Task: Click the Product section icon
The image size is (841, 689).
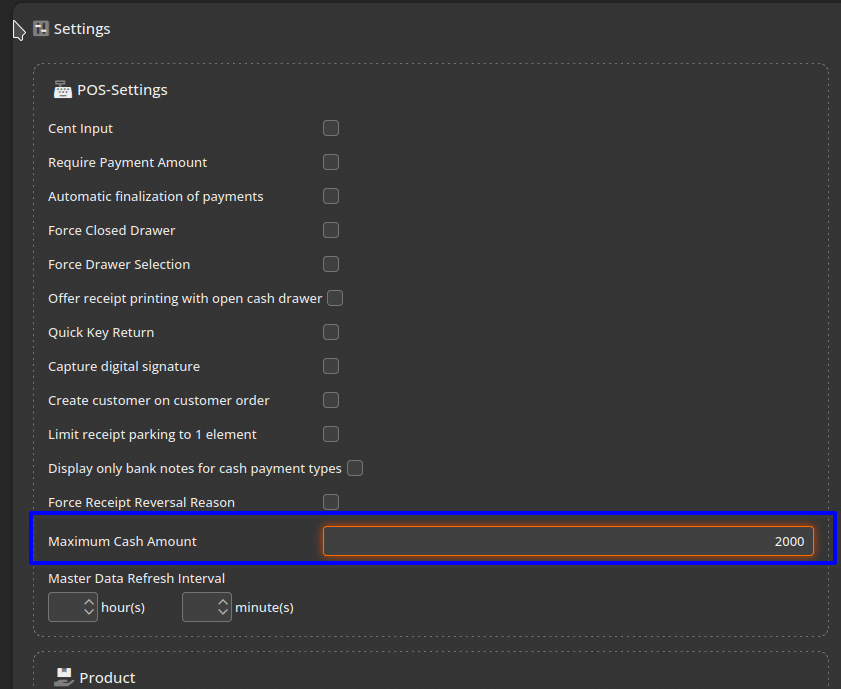Action: (62, 677)
